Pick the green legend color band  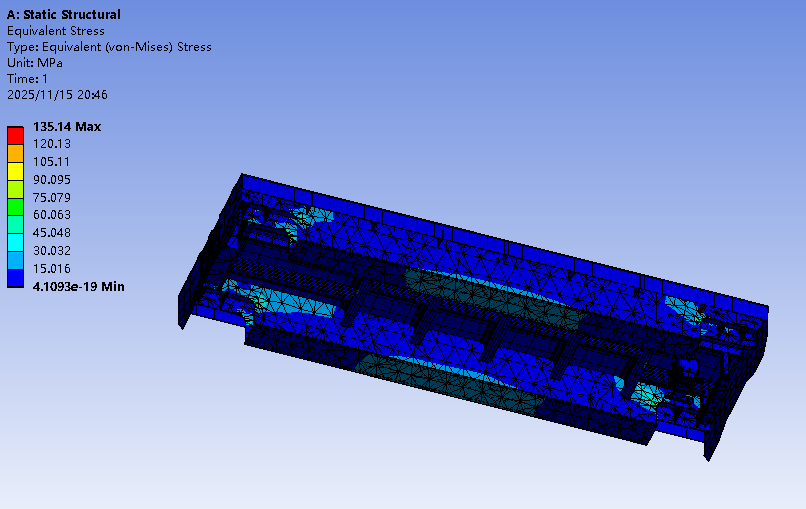coord(15,207)
